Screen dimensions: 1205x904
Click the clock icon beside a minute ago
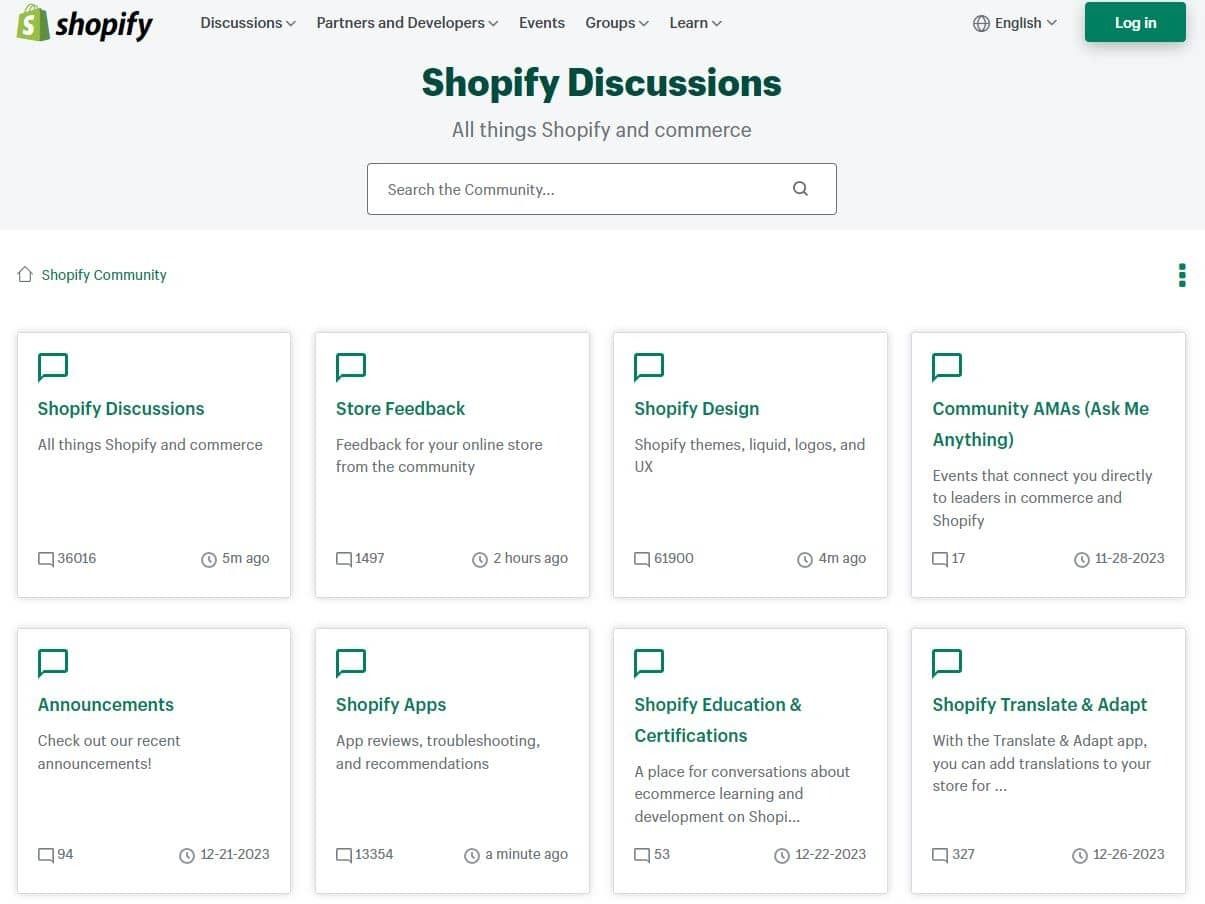coord(472,856)
